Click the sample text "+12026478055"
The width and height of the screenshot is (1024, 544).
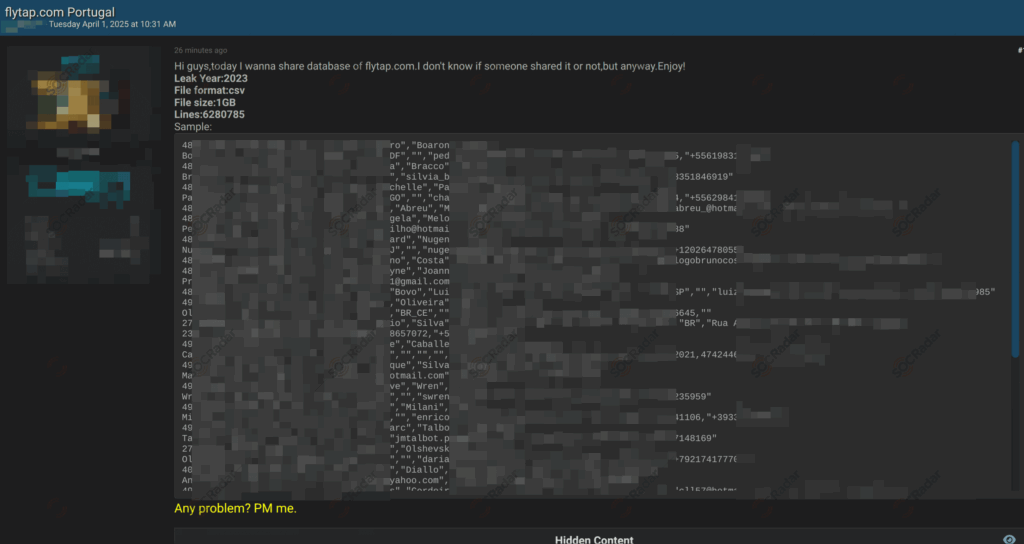pyautogui.click(x=706, y=250)
